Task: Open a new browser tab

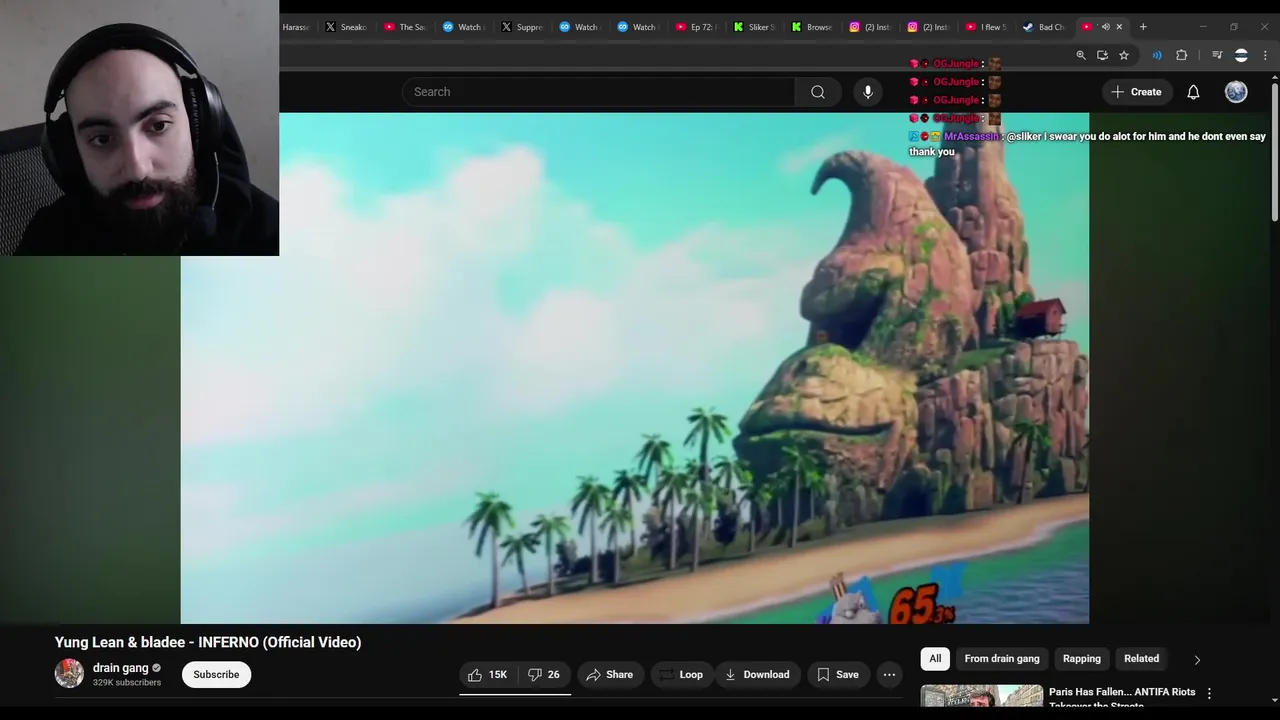Action: coord(1143,27)
